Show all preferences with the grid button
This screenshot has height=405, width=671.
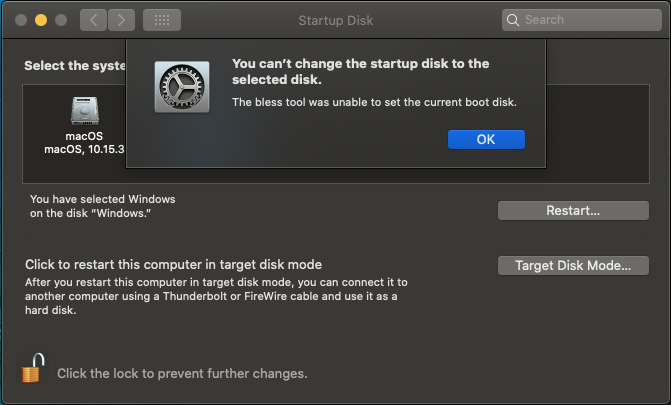(161, 19)
